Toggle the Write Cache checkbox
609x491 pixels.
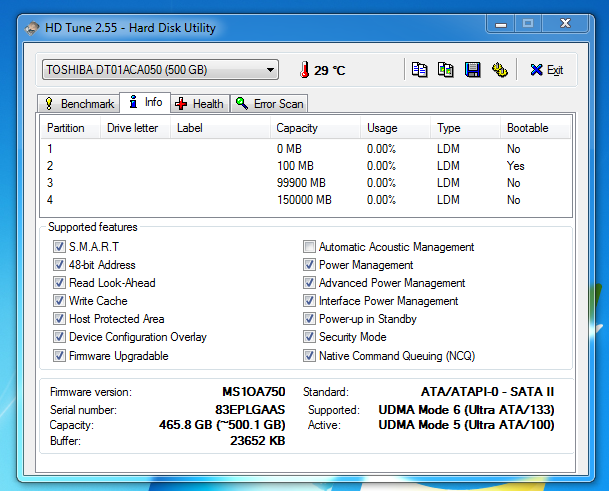click(59, 300)
